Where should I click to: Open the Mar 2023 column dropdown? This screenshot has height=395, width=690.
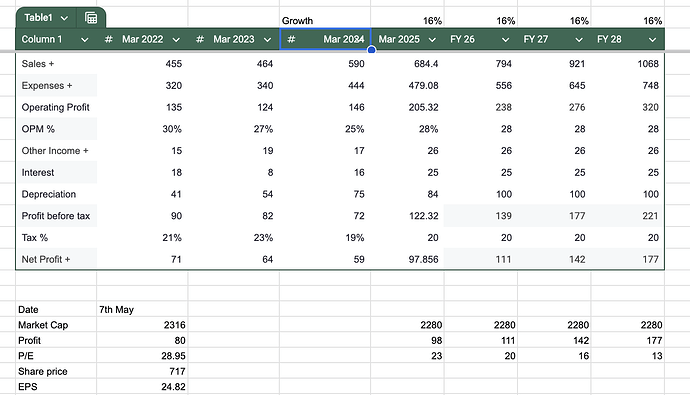coord(267,40)
